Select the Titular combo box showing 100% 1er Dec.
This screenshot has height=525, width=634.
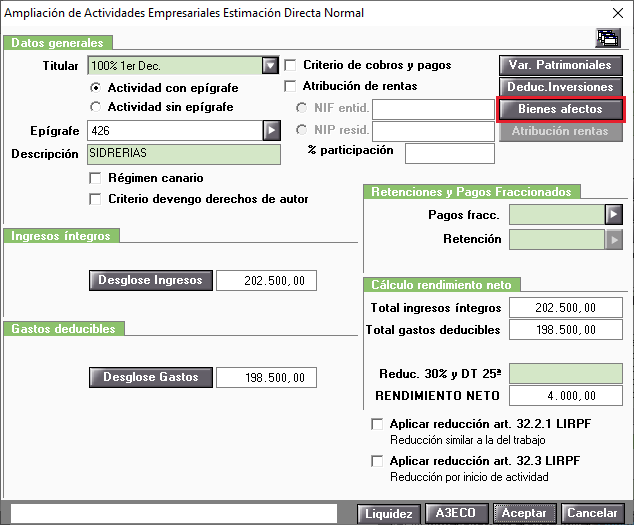(x=175, y=65)
